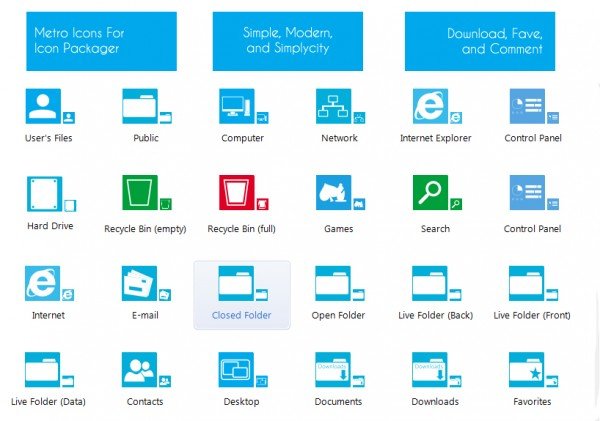Select the Desktop icon
The height and width of the screenshot is (421, 600).
click(x=236, y=370)
